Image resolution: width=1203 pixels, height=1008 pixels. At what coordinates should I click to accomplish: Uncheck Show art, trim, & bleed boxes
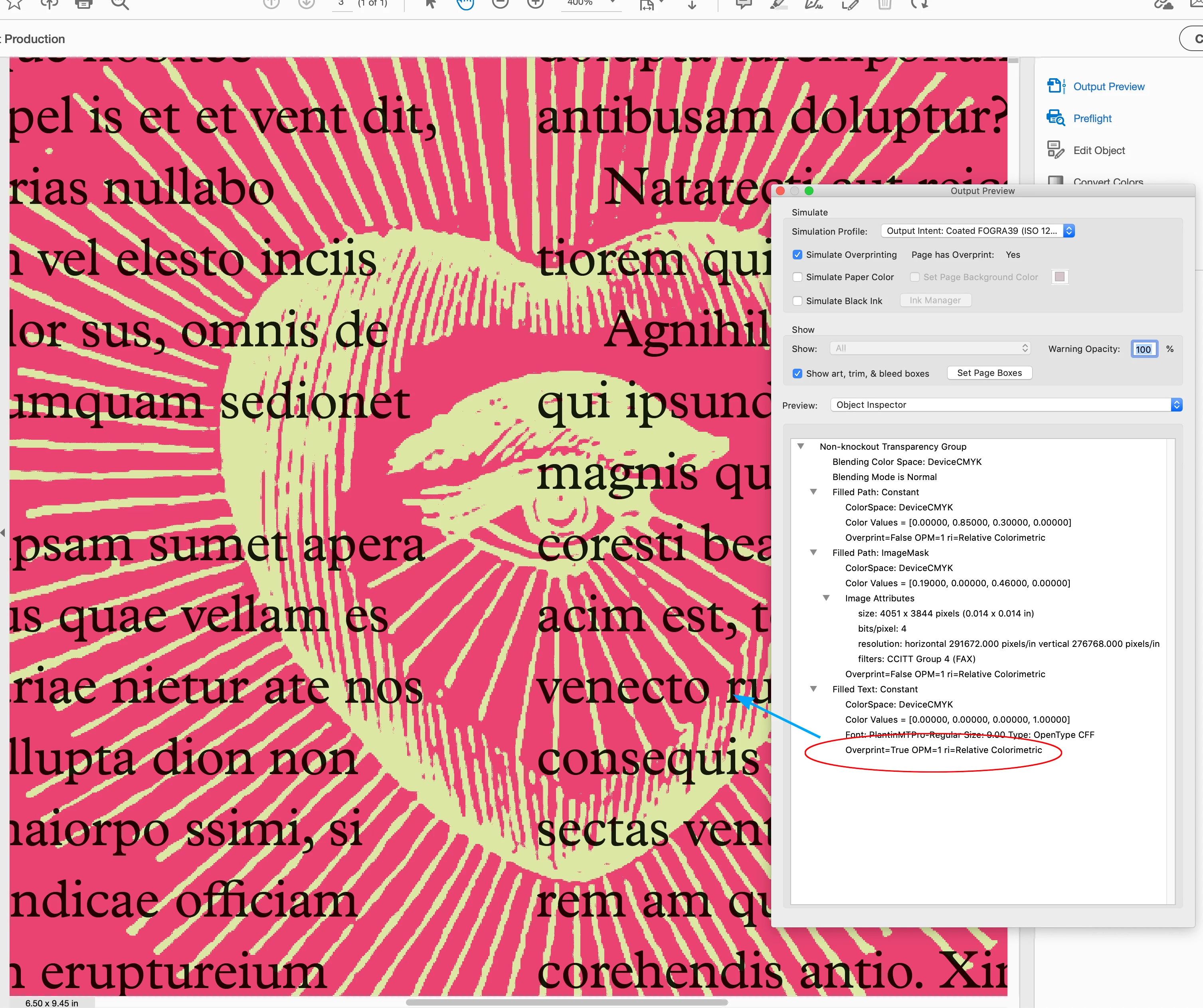point(797,374)
